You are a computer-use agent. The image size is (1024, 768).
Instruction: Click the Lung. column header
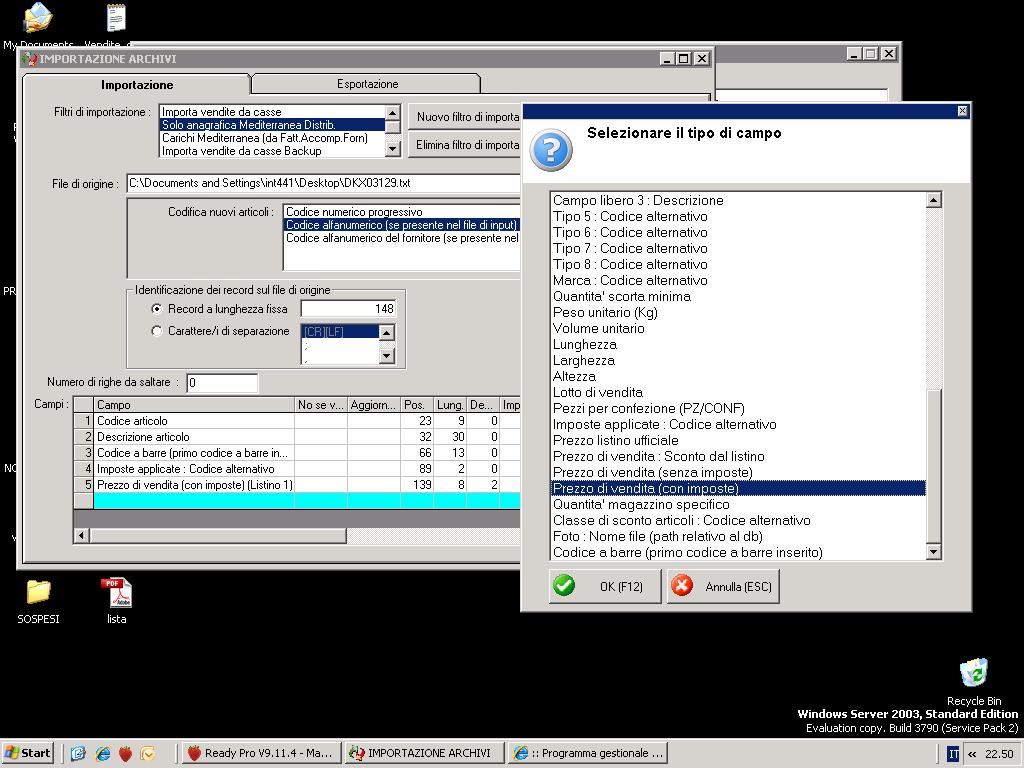point(450,405)
